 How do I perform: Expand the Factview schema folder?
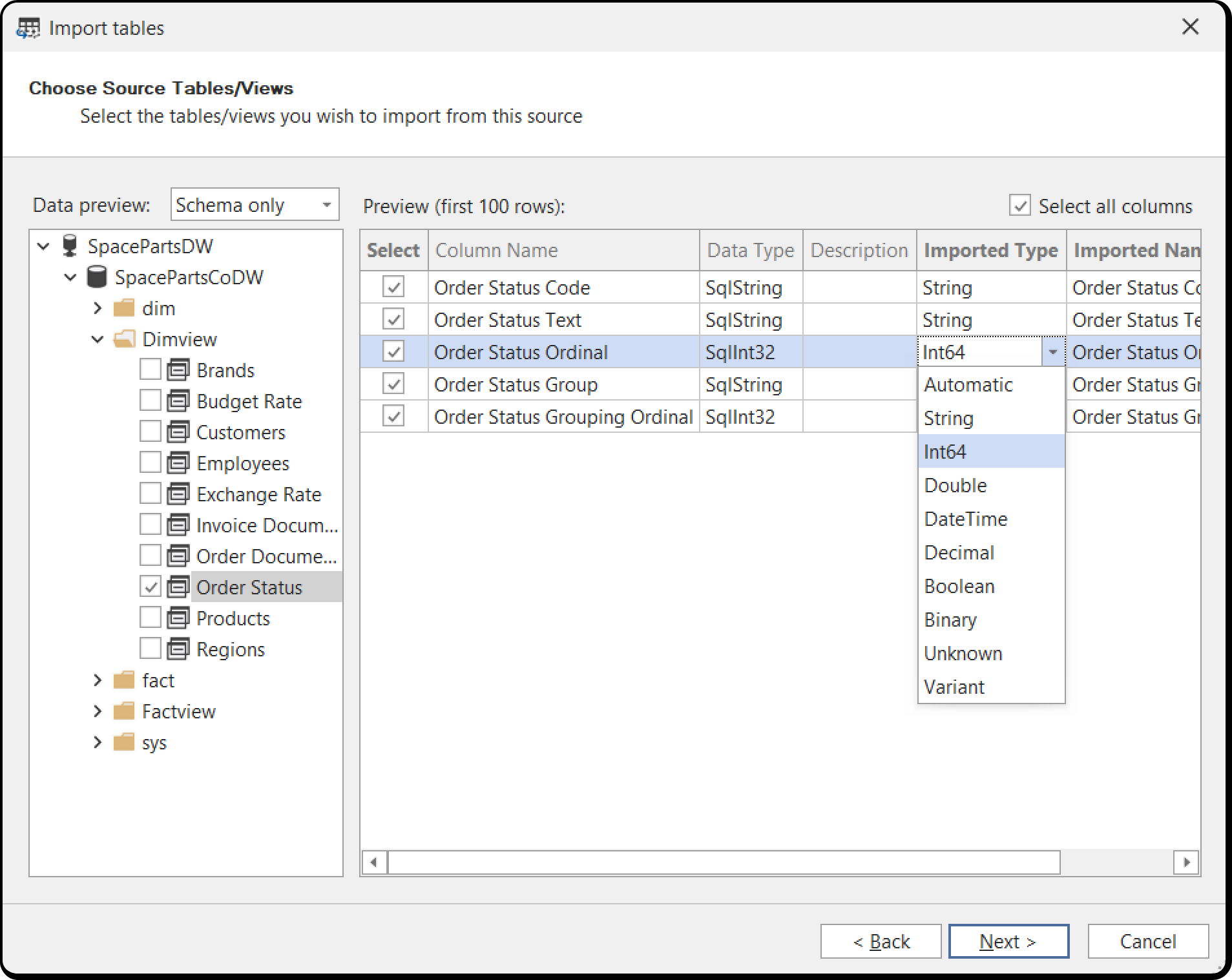pyautogui.click(x=98, y=711)
